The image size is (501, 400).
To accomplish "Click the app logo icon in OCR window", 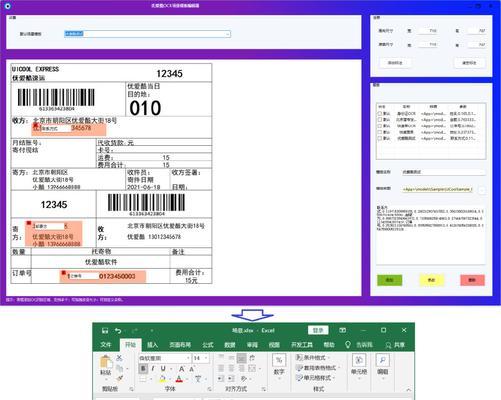I will tap(8, 6).
